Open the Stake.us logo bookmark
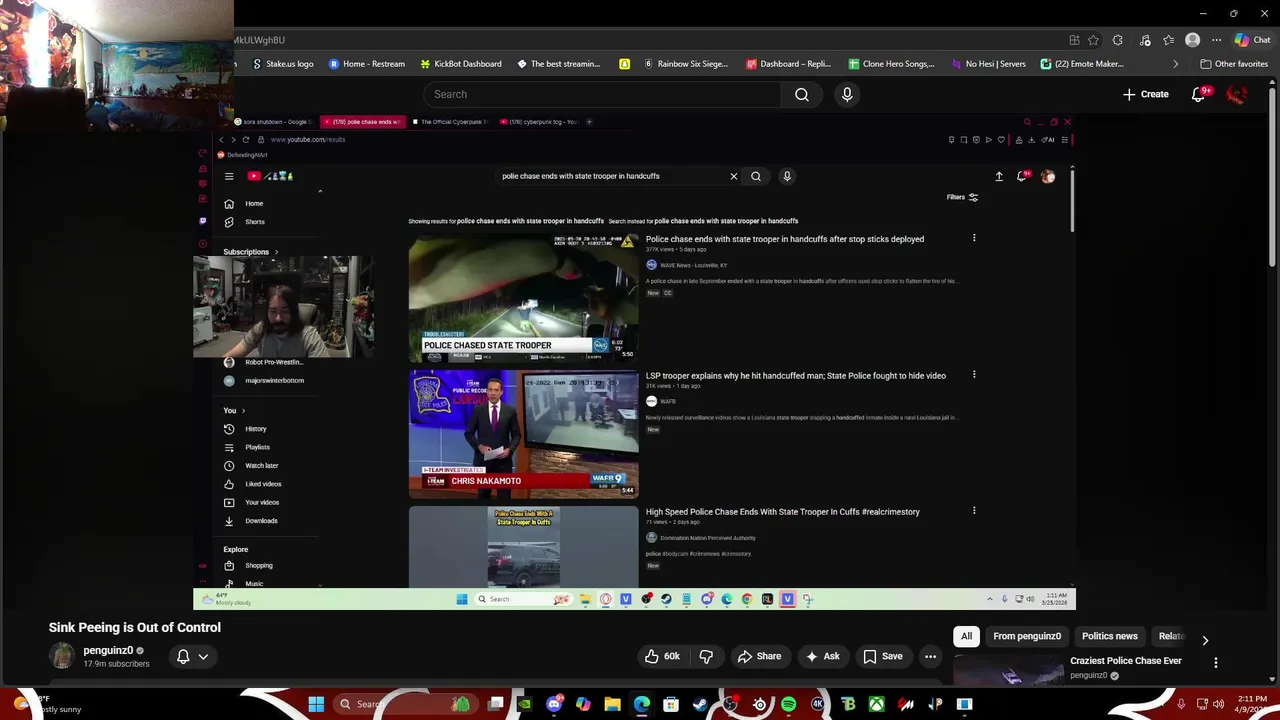Viewport: 1280px width, 720px height. pos(283,64)
